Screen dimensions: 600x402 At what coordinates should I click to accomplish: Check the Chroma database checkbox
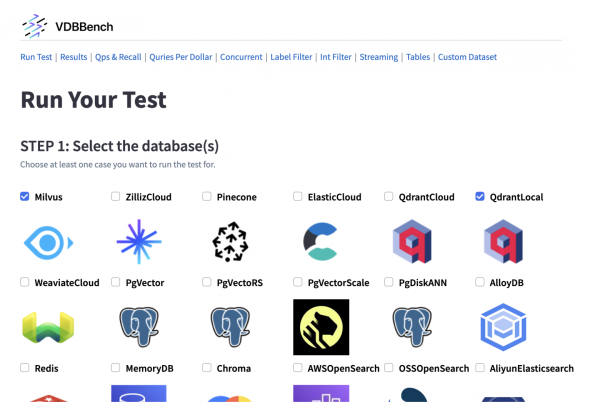[x=207, y=368]
